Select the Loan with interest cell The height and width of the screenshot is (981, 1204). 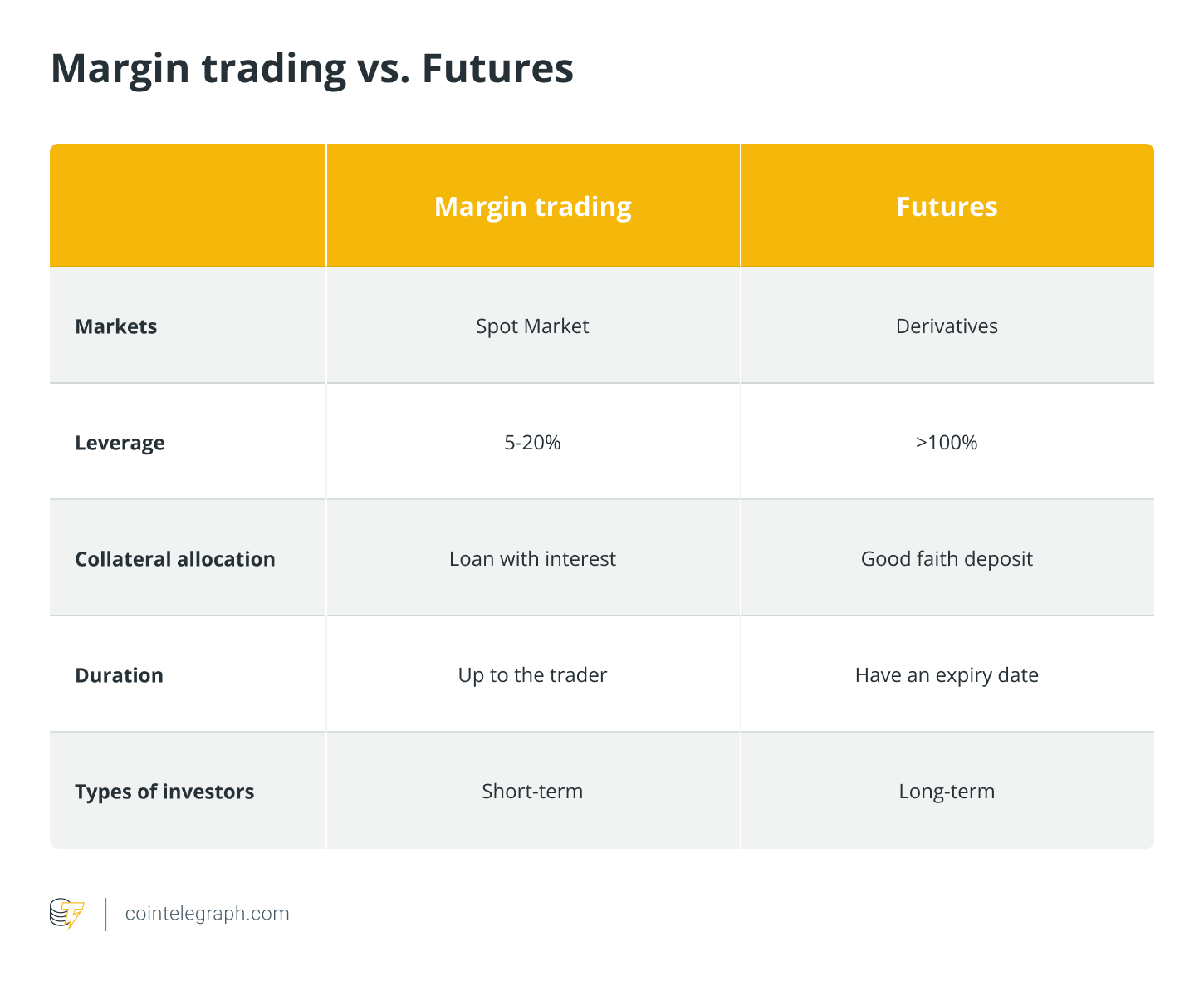pyautogui.click(x=532, y=559)
